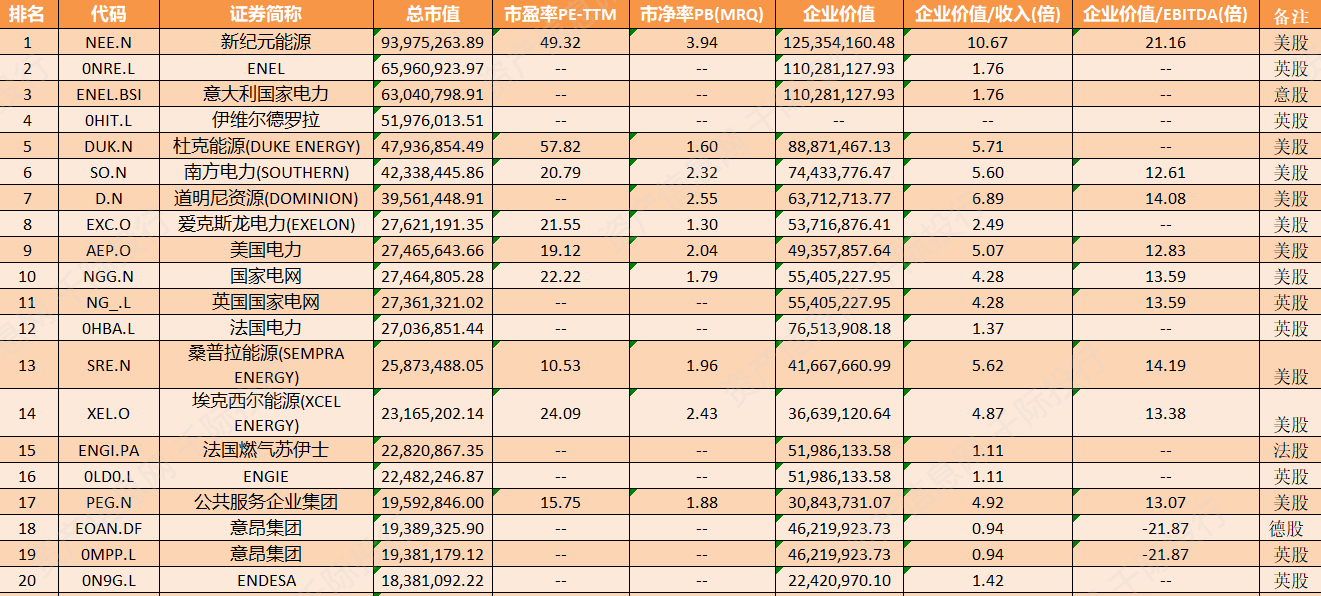Click the code cell XEL.O

pyautogui.click(x=109, y=413)
